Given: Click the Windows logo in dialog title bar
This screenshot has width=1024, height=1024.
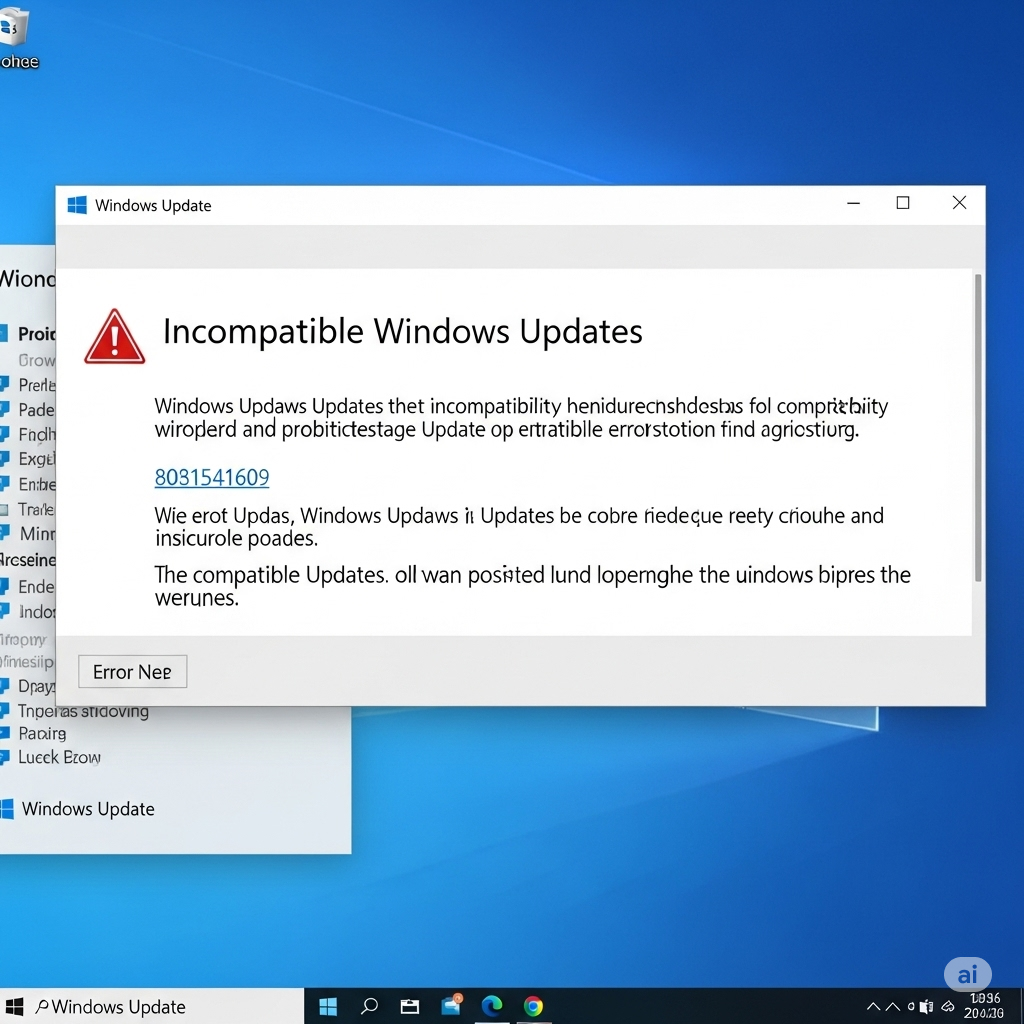Looking at the screenshot, I should [x=77, y=205].
